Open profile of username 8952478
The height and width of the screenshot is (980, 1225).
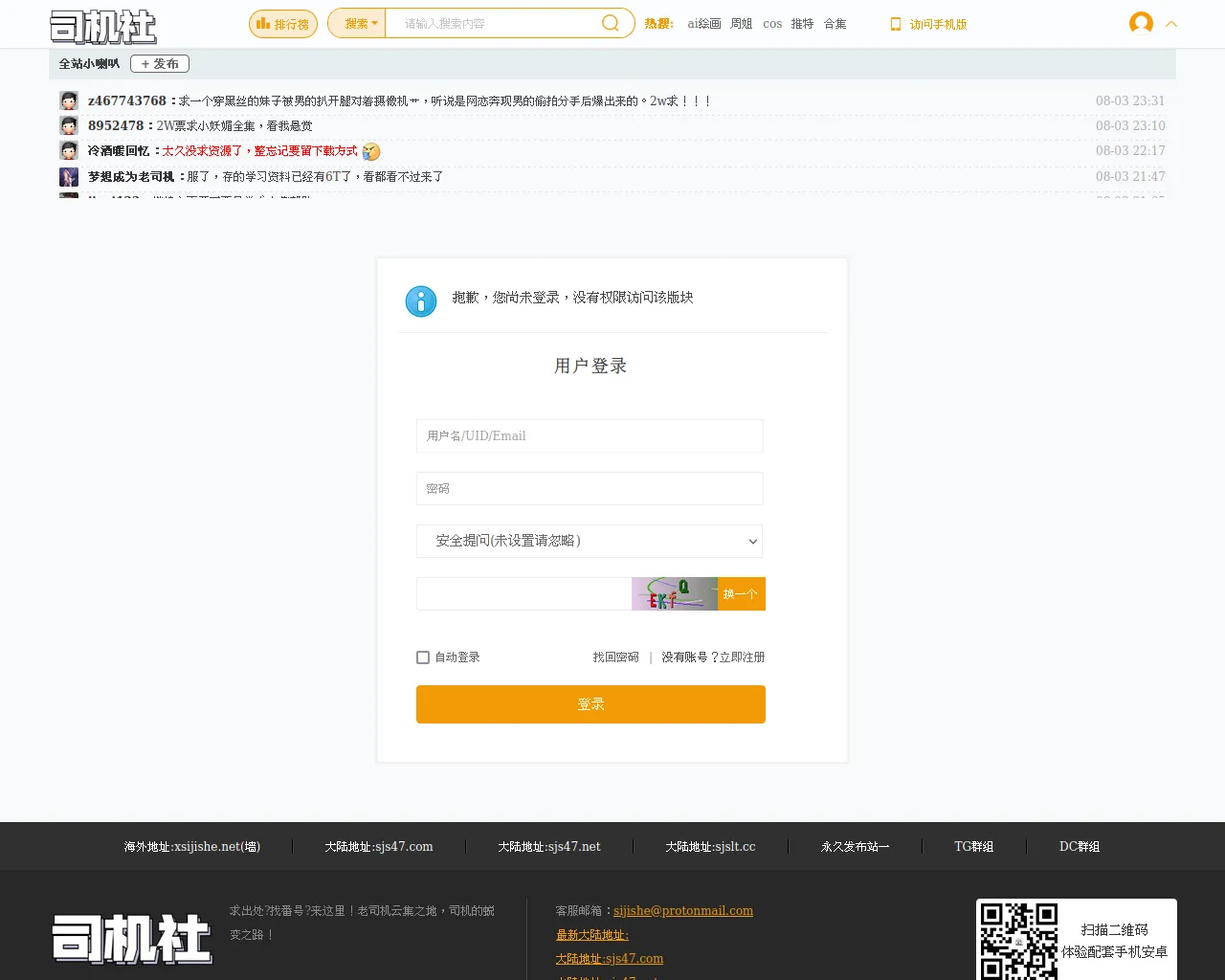tap(116, 125)
